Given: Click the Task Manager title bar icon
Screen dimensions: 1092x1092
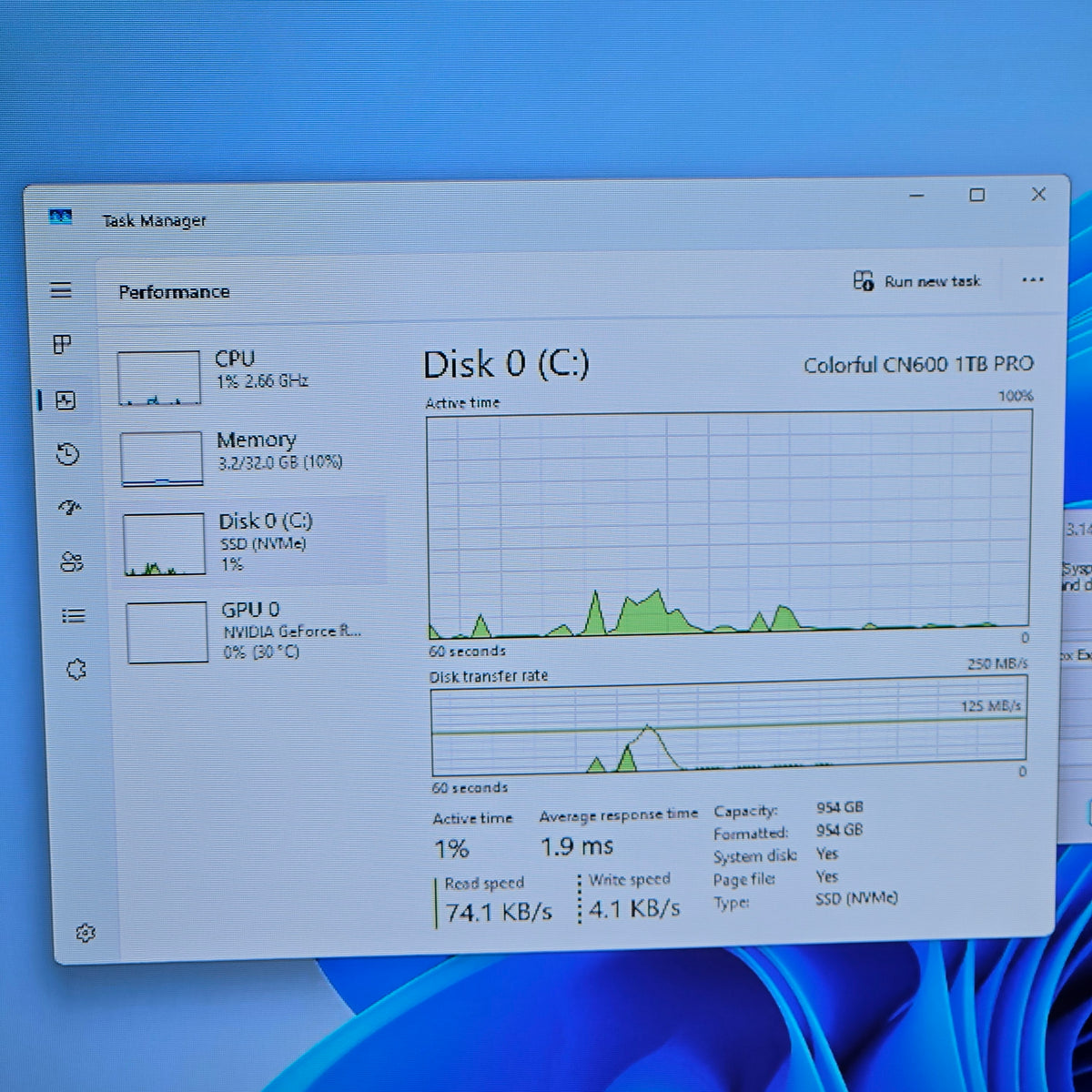Looking at the screenshot, I should [60, 217].
